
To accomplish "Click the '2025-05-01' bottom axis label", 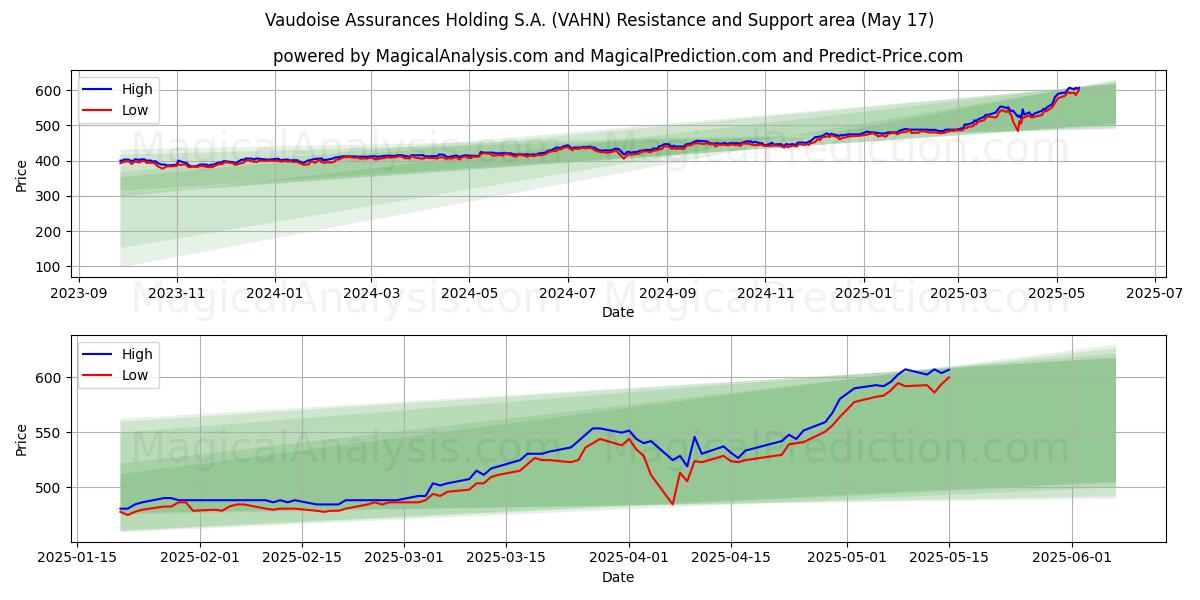I will click(x=848, y=558).
